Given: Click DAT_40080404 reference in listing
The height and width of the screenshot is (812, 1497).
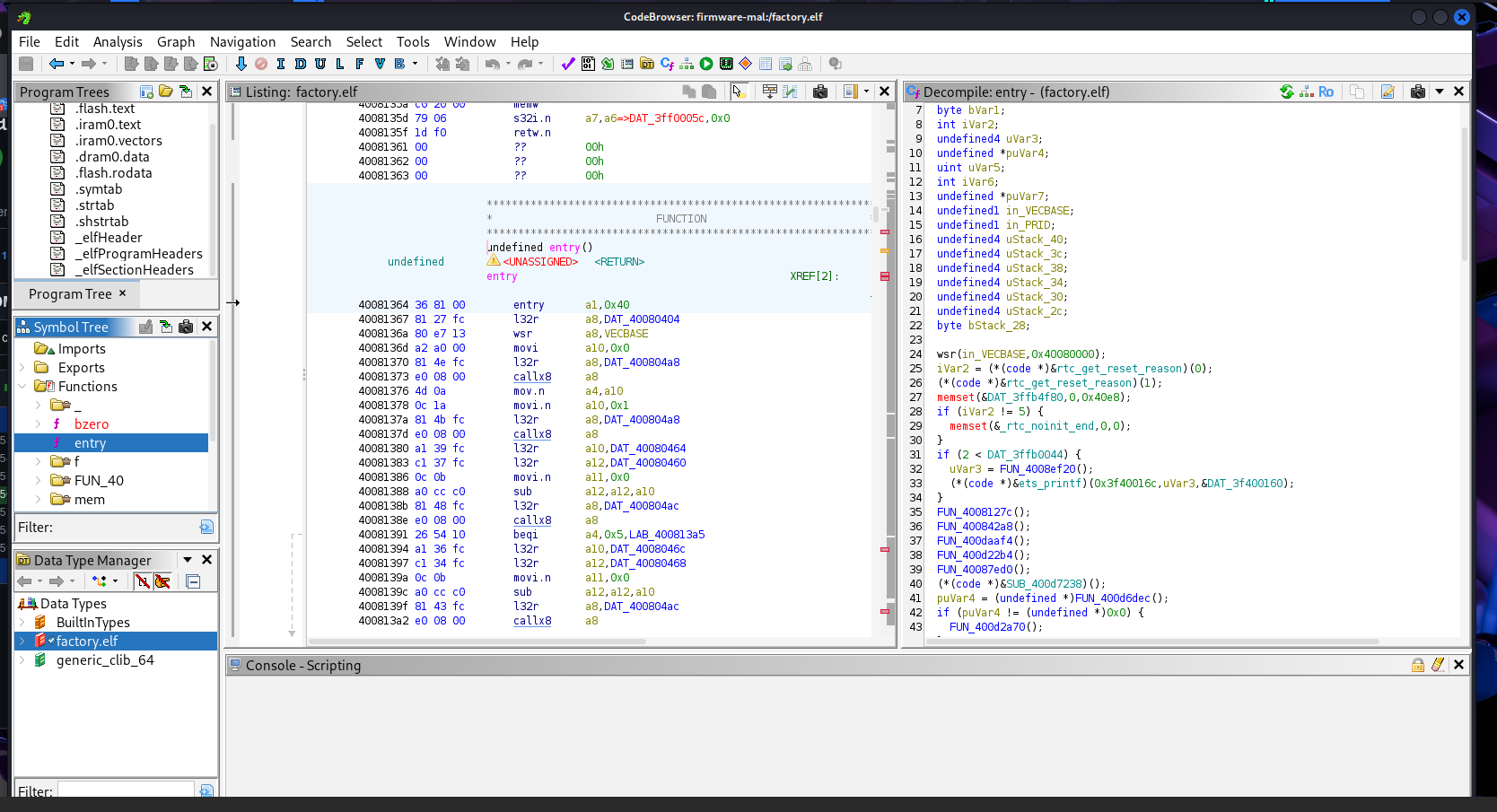Looking at the screenshot, I should click(642, 319).
